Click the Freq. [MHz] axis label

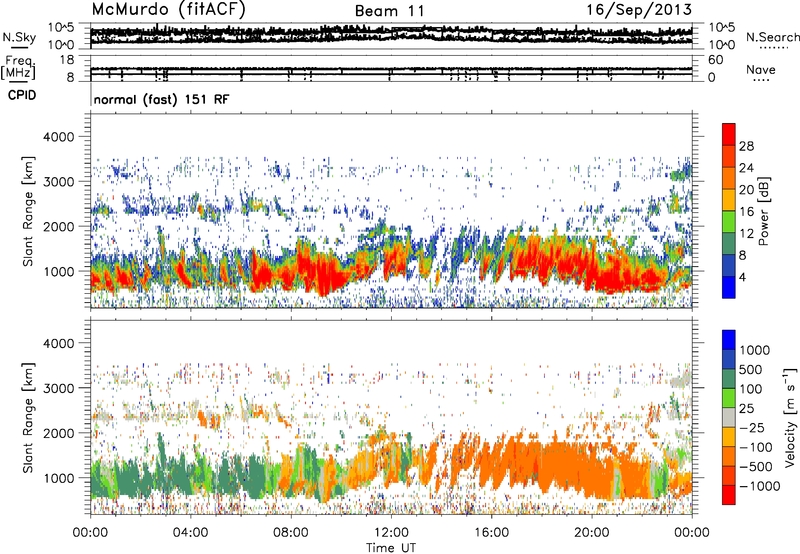coord(20,68)
